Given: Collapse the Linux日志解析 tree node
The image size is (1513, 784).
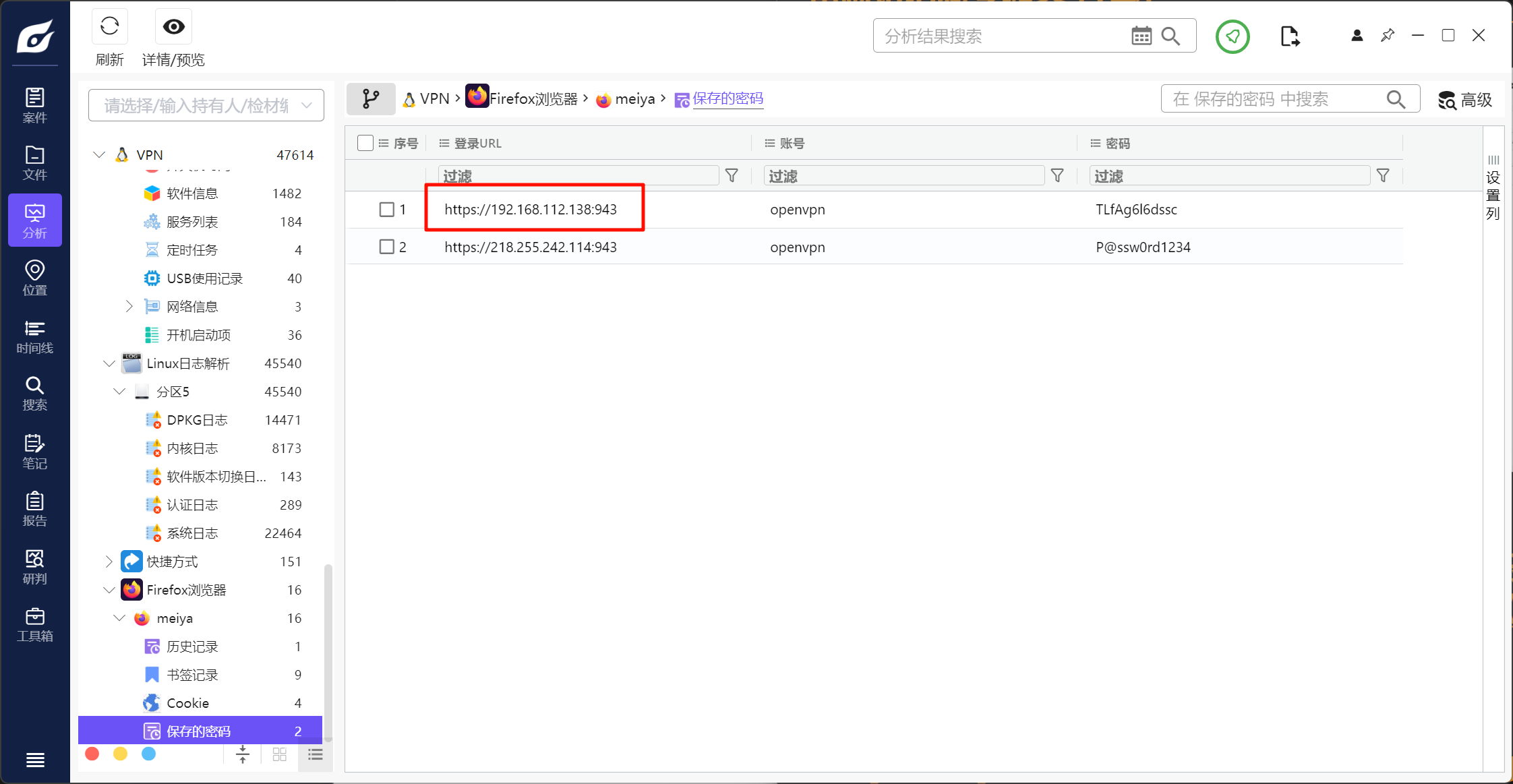Looking at the screenshot, I should (109, 363).
